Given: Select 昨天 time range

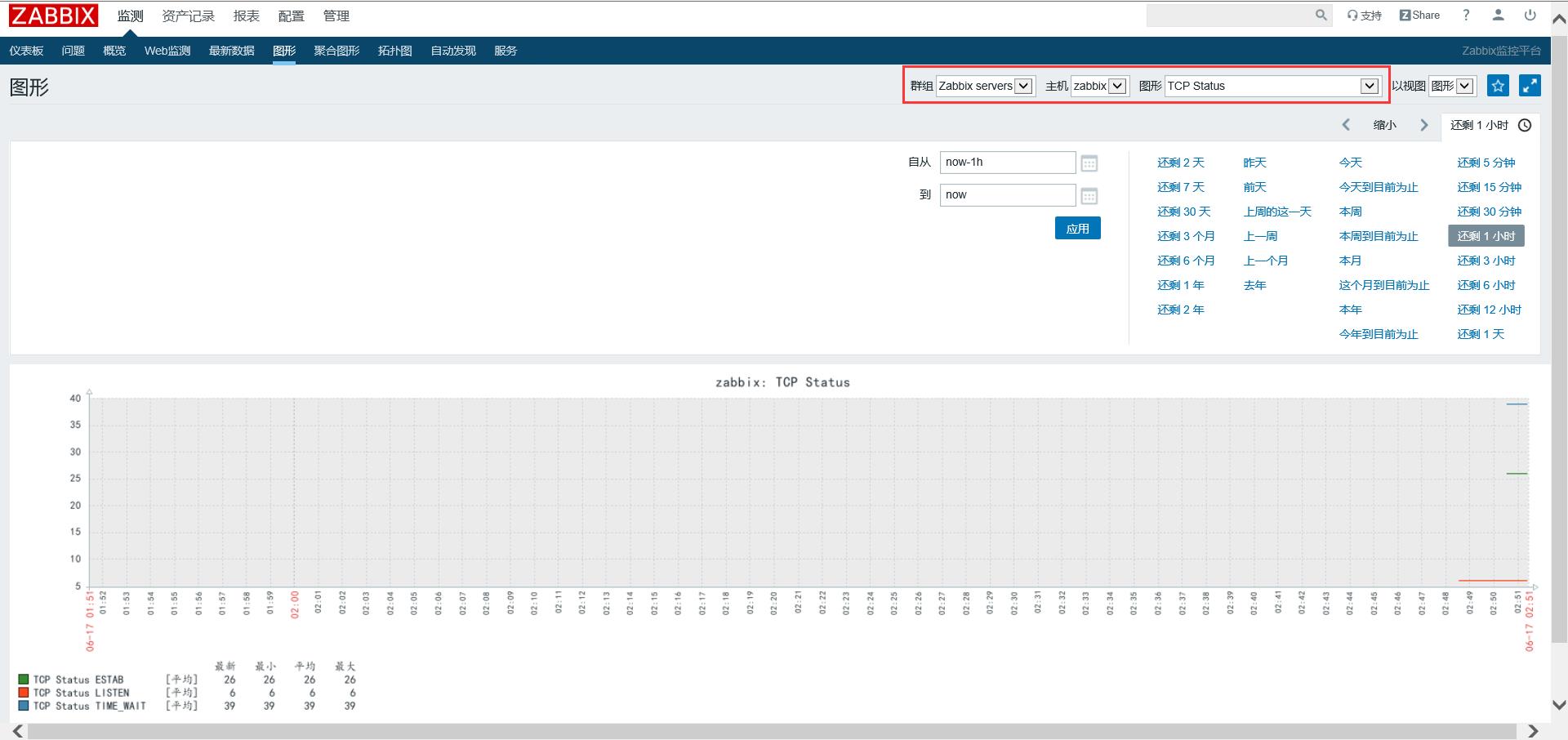Looking at the screenshot, I should [1254, 163].
